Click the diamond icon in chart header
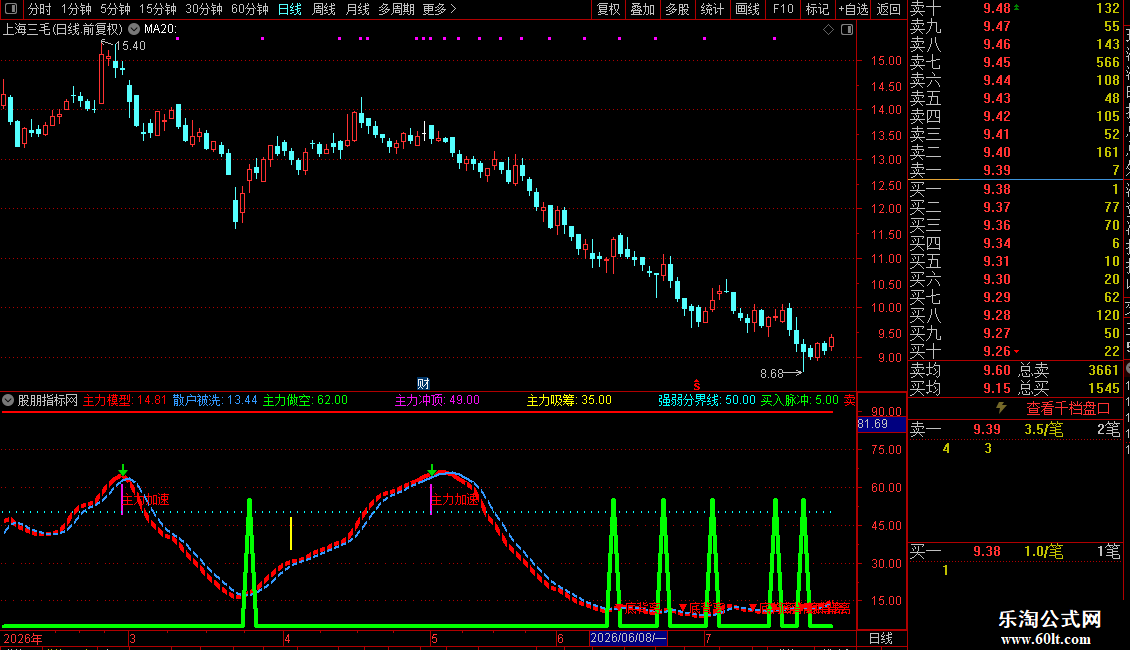The height and width of the screenshot is (650, 1130). [x=828, y=30]
